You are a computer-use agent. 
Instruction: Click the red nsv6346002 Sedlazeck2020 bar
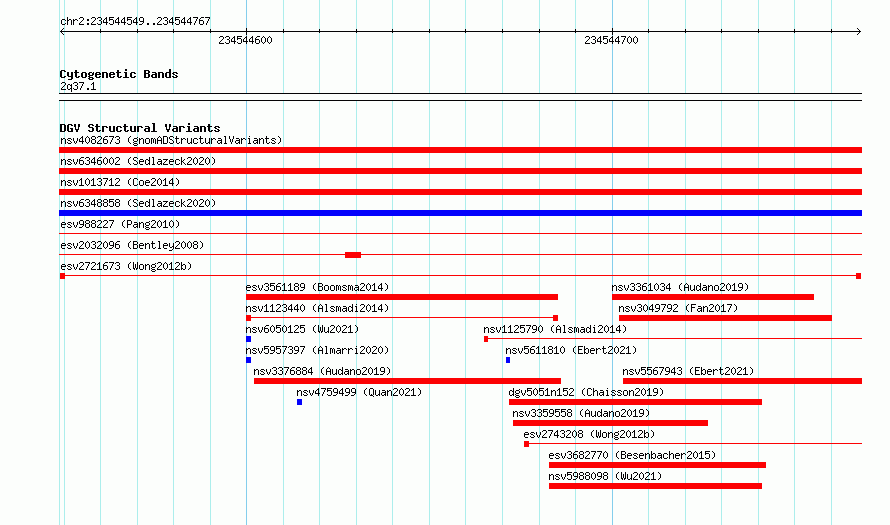(460, 171)
